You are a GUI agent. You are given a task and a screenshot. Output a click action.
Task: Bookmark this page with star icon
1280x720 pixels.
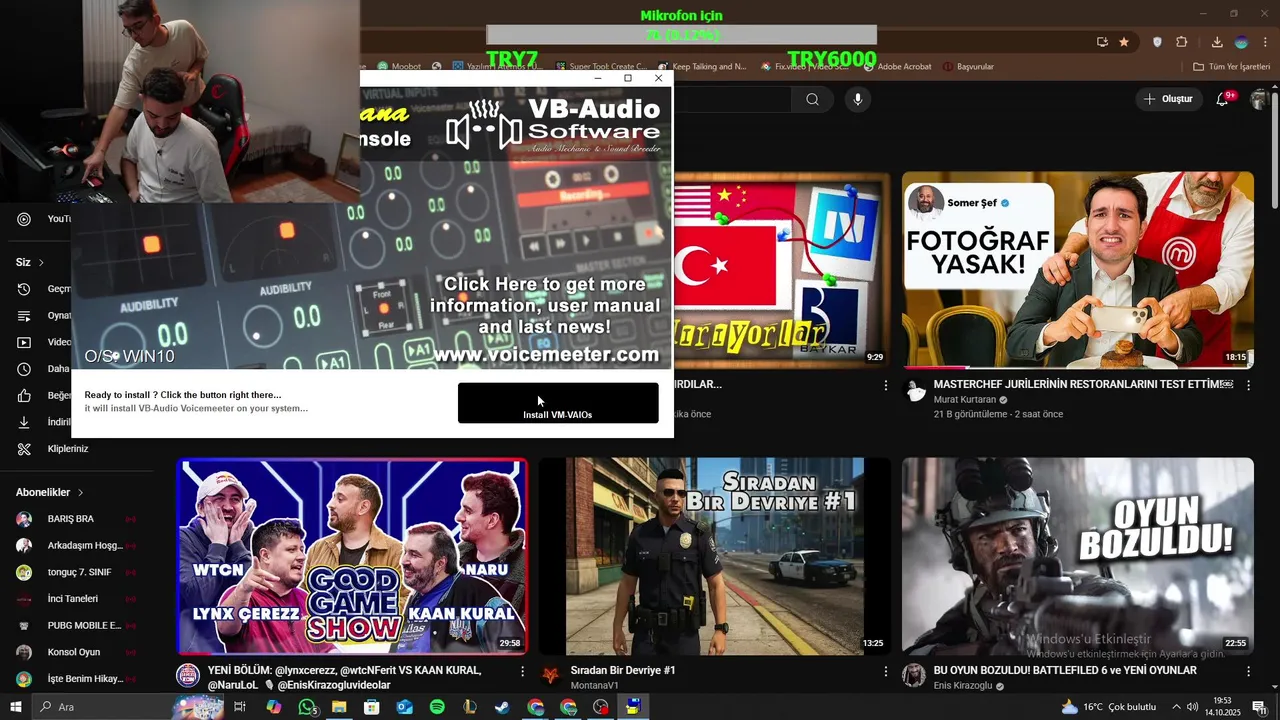[1124, 42]
